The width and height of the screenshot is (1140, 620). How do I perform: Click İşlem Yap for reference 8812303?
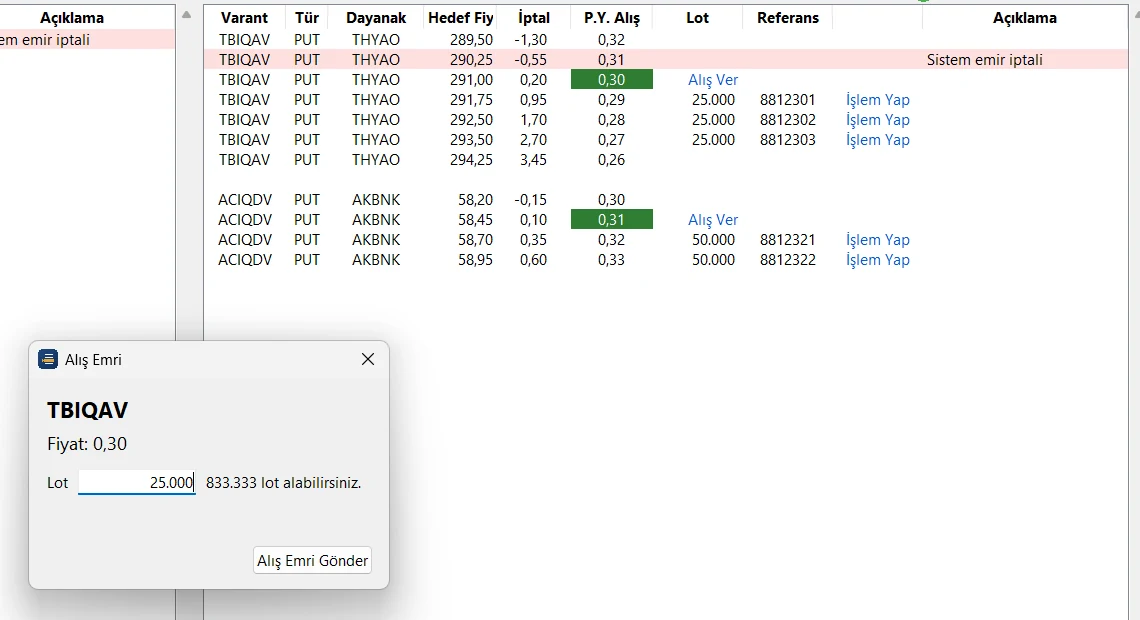coord(878,140)
